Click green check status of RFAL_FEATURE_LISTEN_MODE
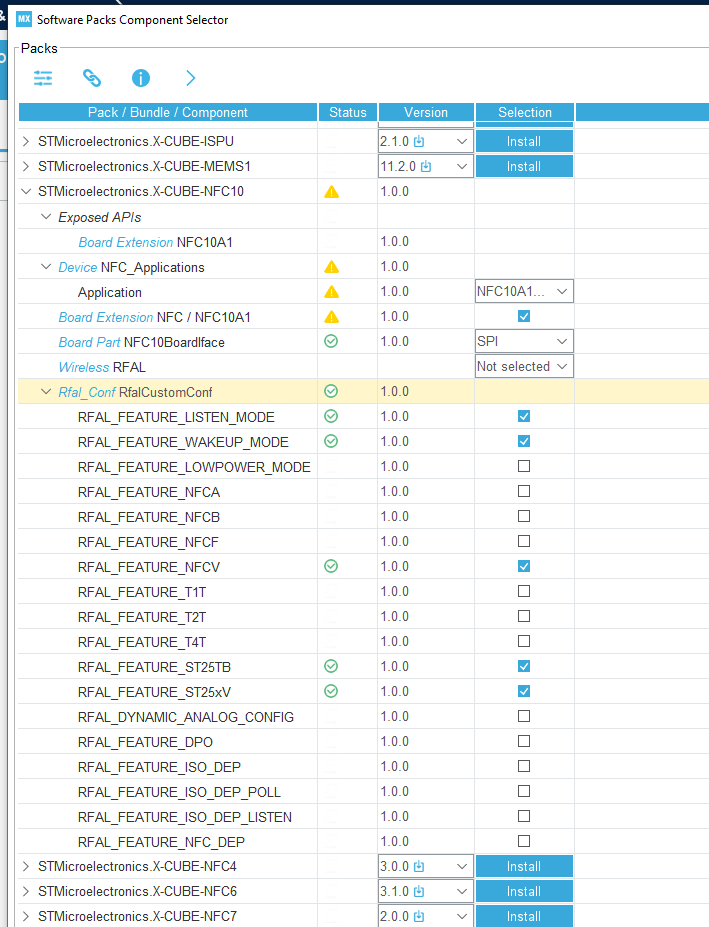Viewport: 709px width, 927px height. [331, 416]
